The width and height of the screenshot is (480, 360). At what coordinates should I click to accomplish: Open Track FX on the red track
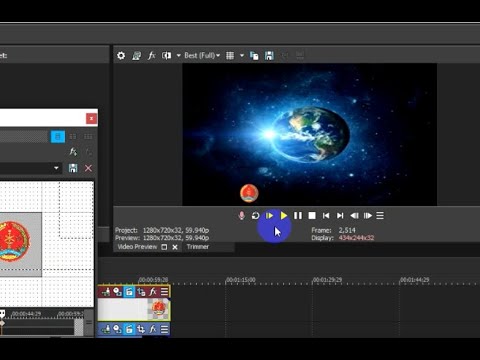(153, 292)
